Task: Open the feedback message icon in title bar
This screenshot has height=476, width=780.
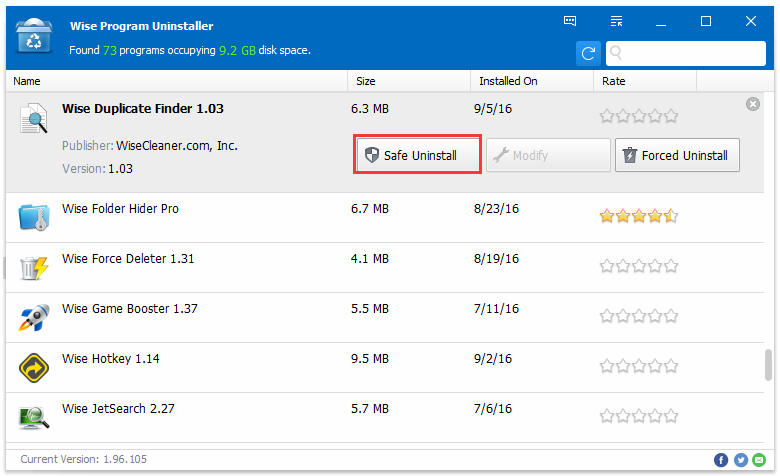Action: (570, 21)
